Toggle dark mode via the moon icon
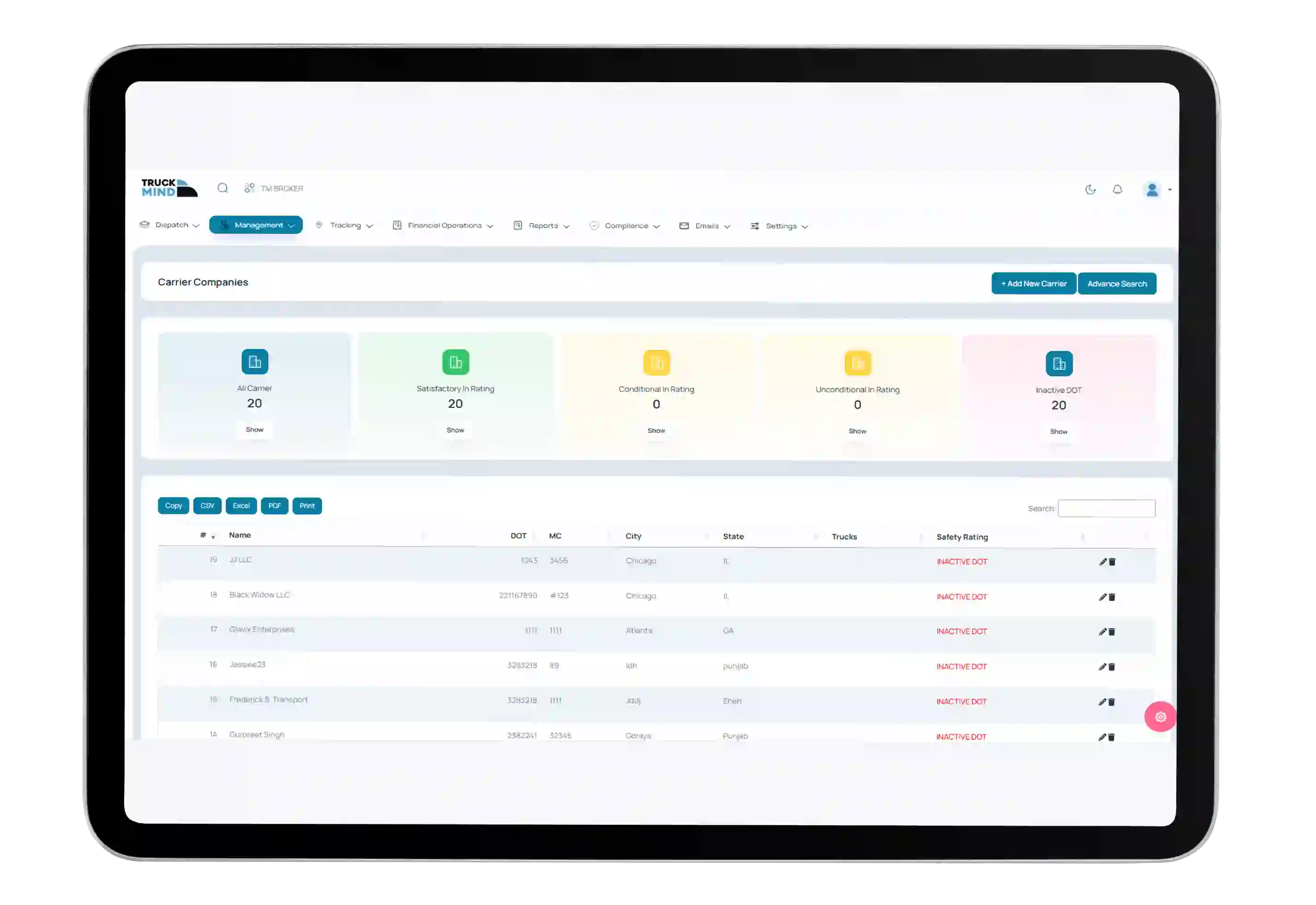 click(x=1091, y=189)
